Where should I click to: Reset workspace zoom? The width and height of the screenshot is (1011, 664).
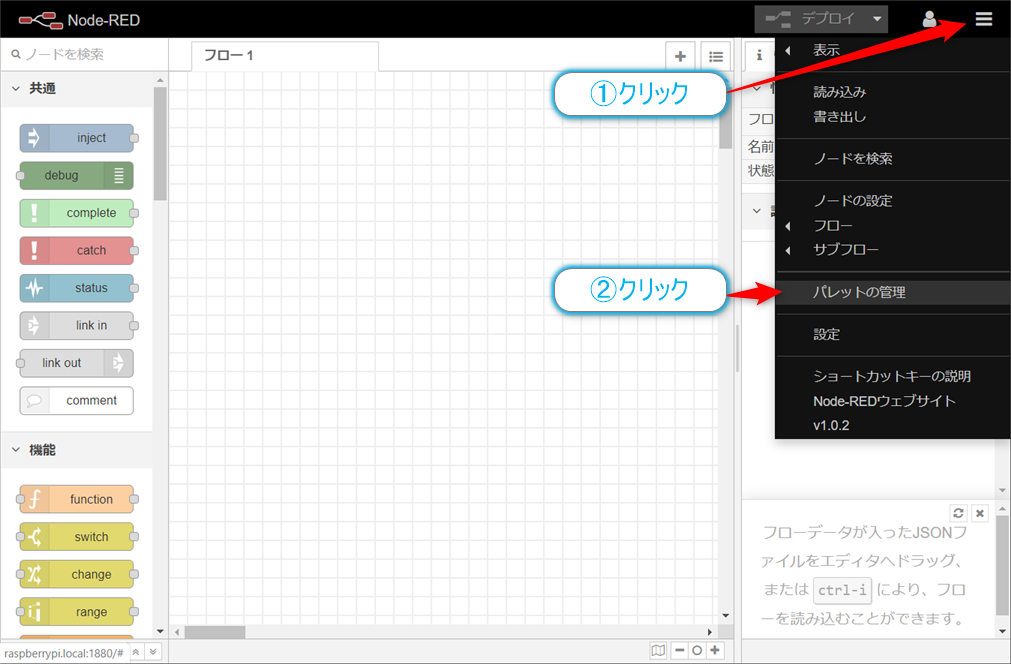[697, 650]
